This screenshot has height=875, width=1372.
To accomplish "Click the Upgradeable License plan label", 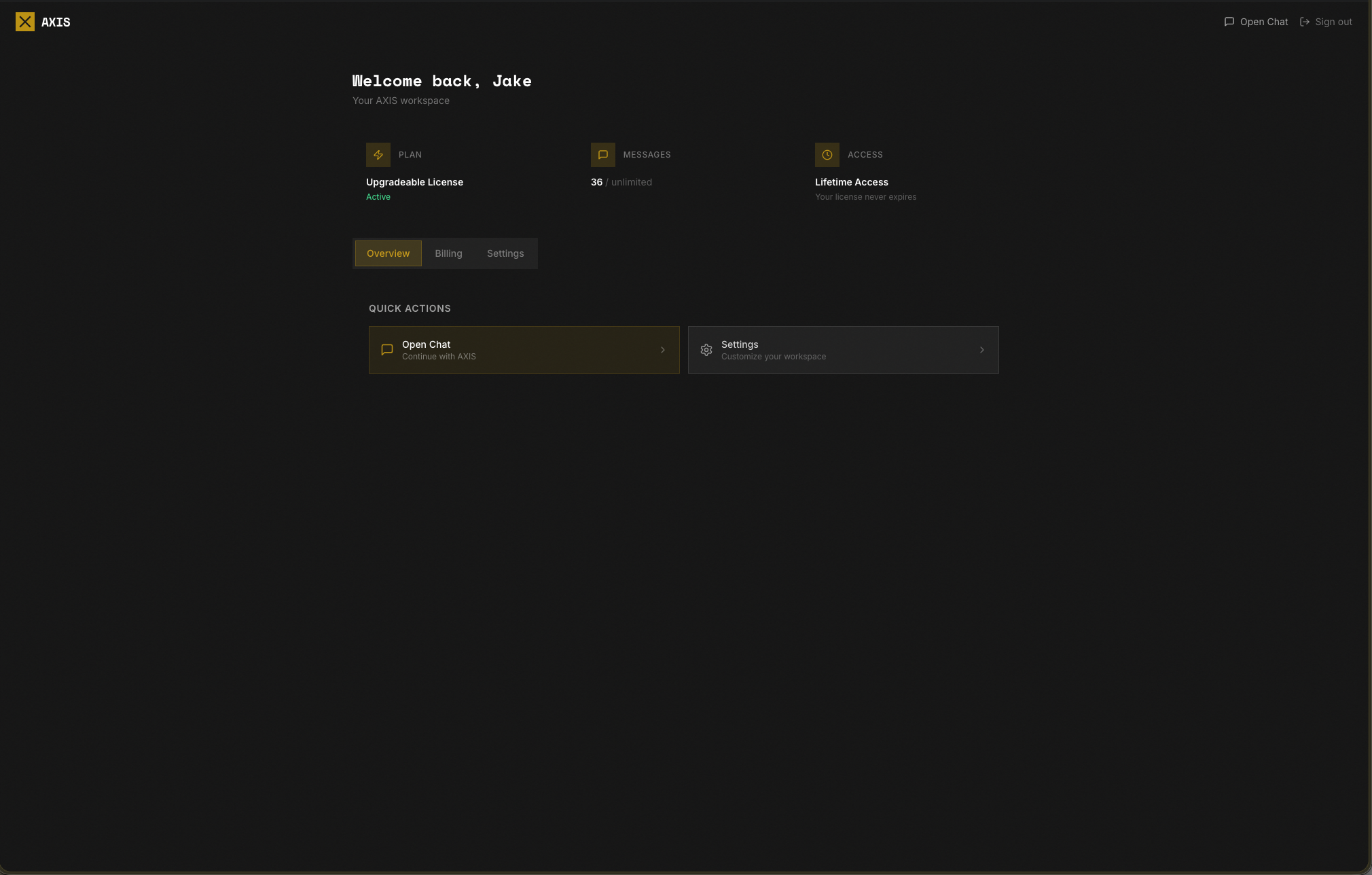I will [x=414, y=182].
